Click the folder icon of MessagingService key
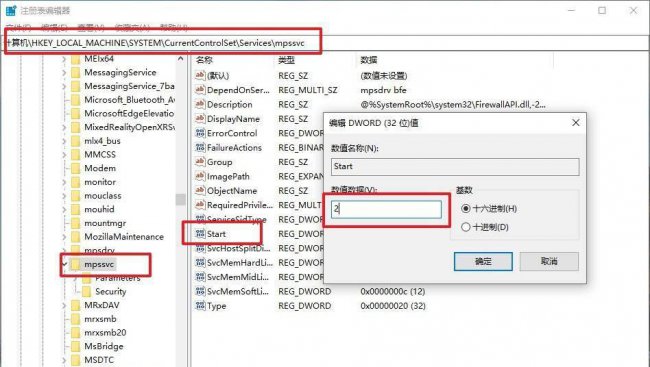This screenshot has height=367, width=650. click(x=75, y=73)
